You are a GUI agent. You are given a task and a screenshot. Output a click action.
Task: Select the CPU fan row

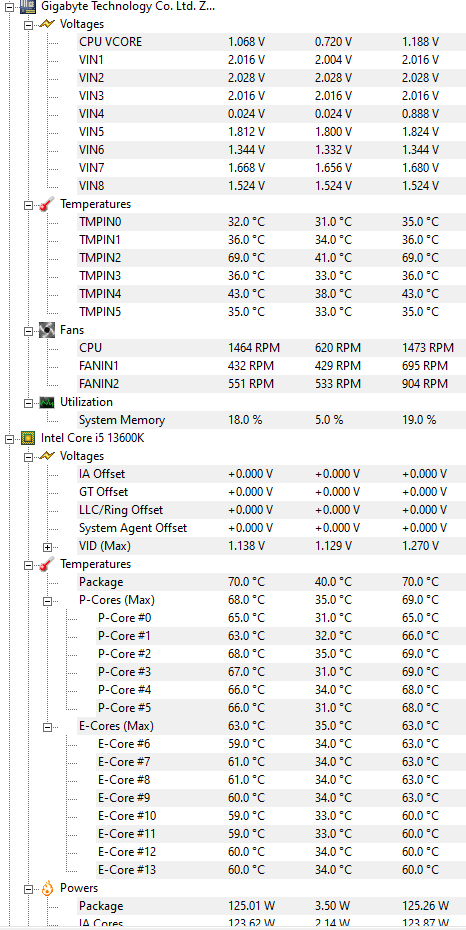click(x=271, y=348)
